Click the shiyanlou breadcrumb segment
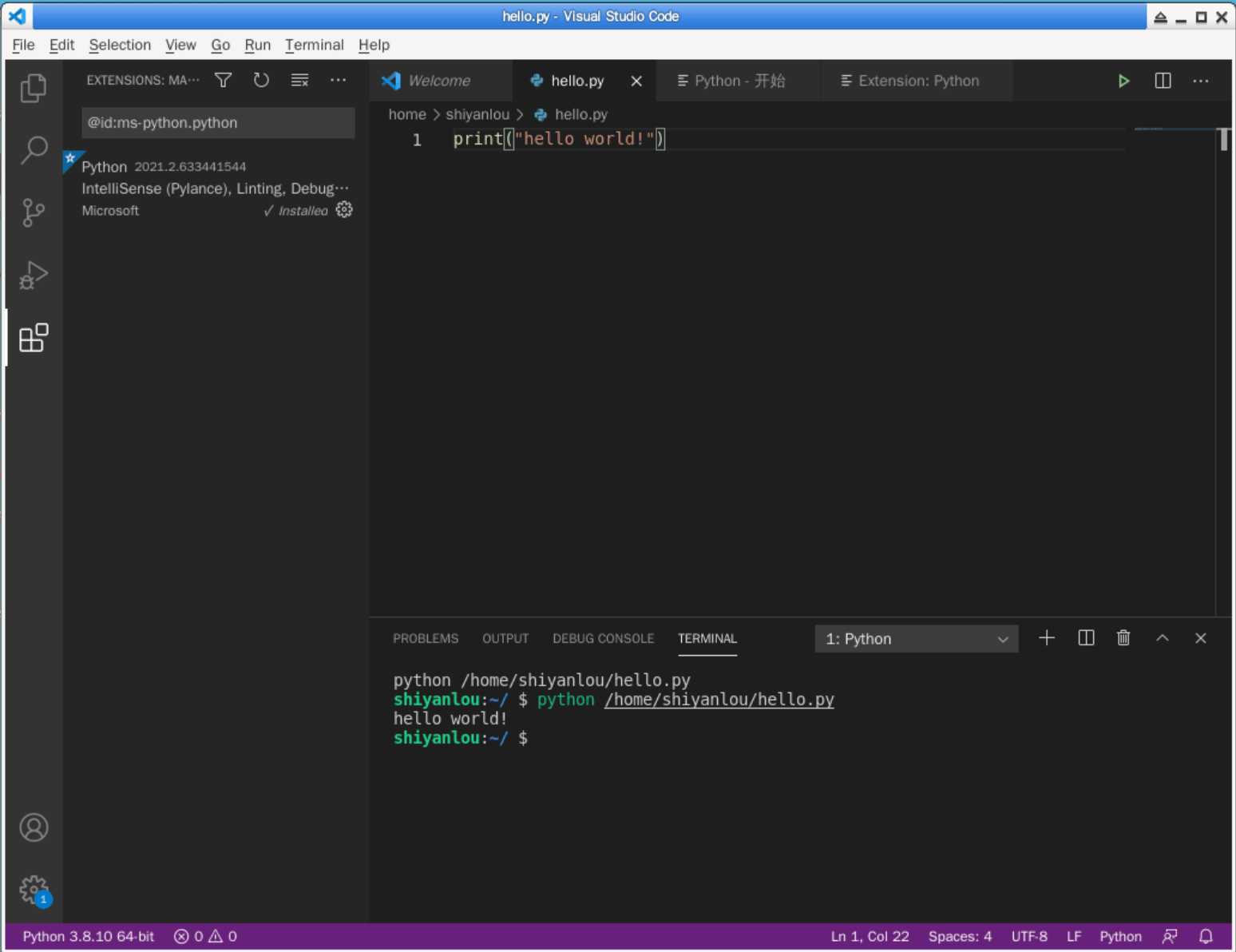The image size is (1236, 952). (477, 114)
